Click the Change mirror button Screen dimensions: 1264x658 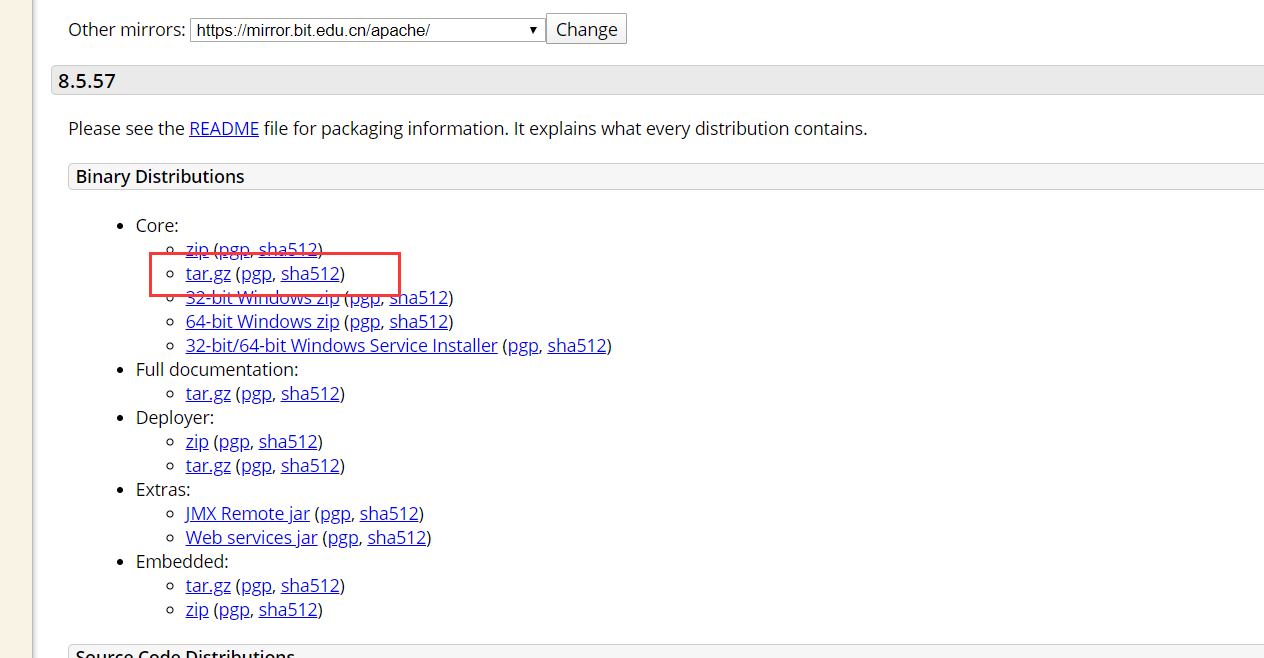coord(586,30)
